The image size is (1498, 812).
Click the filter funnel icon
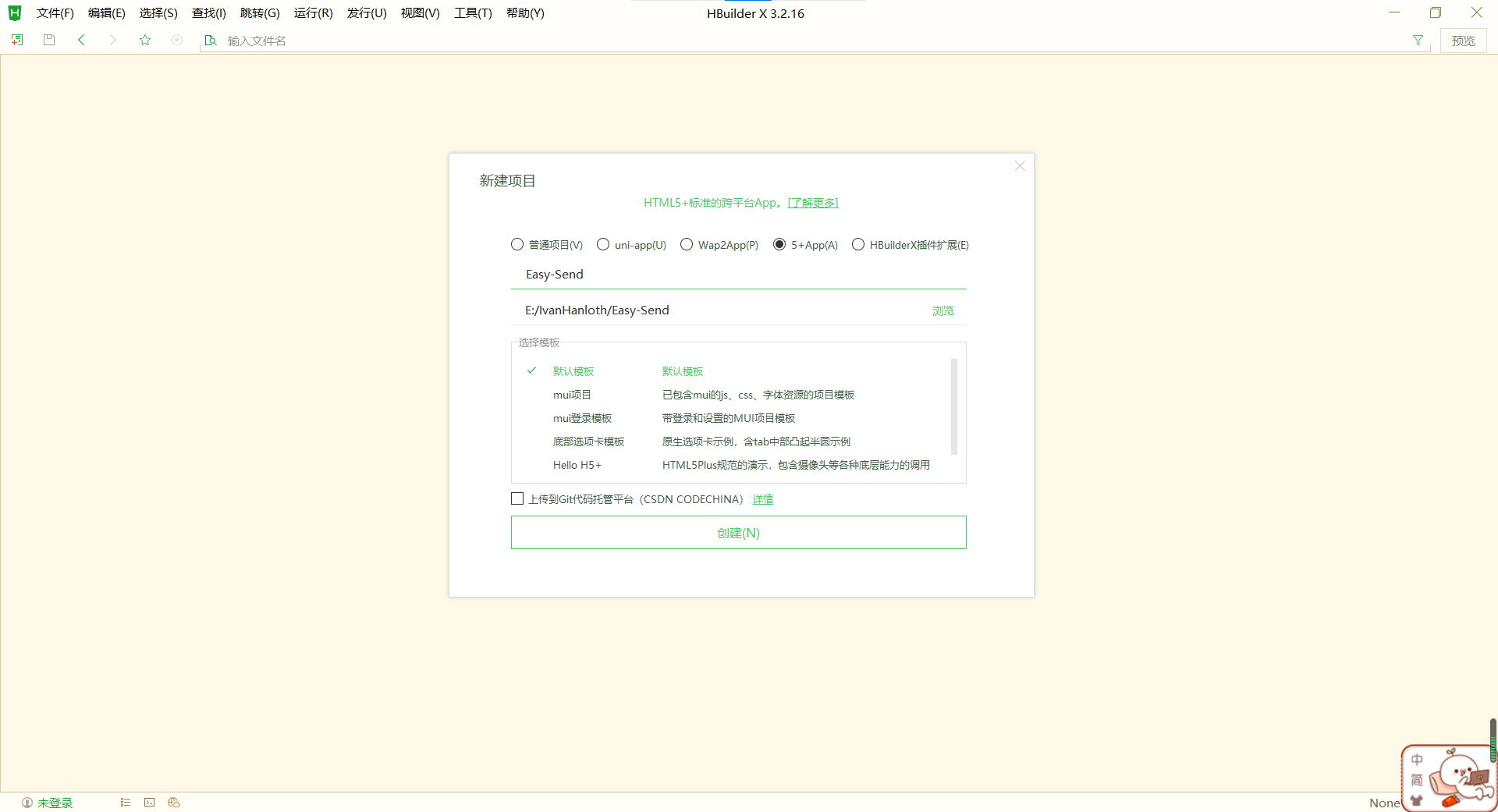pyautogui.click(x=1418, y=41)
